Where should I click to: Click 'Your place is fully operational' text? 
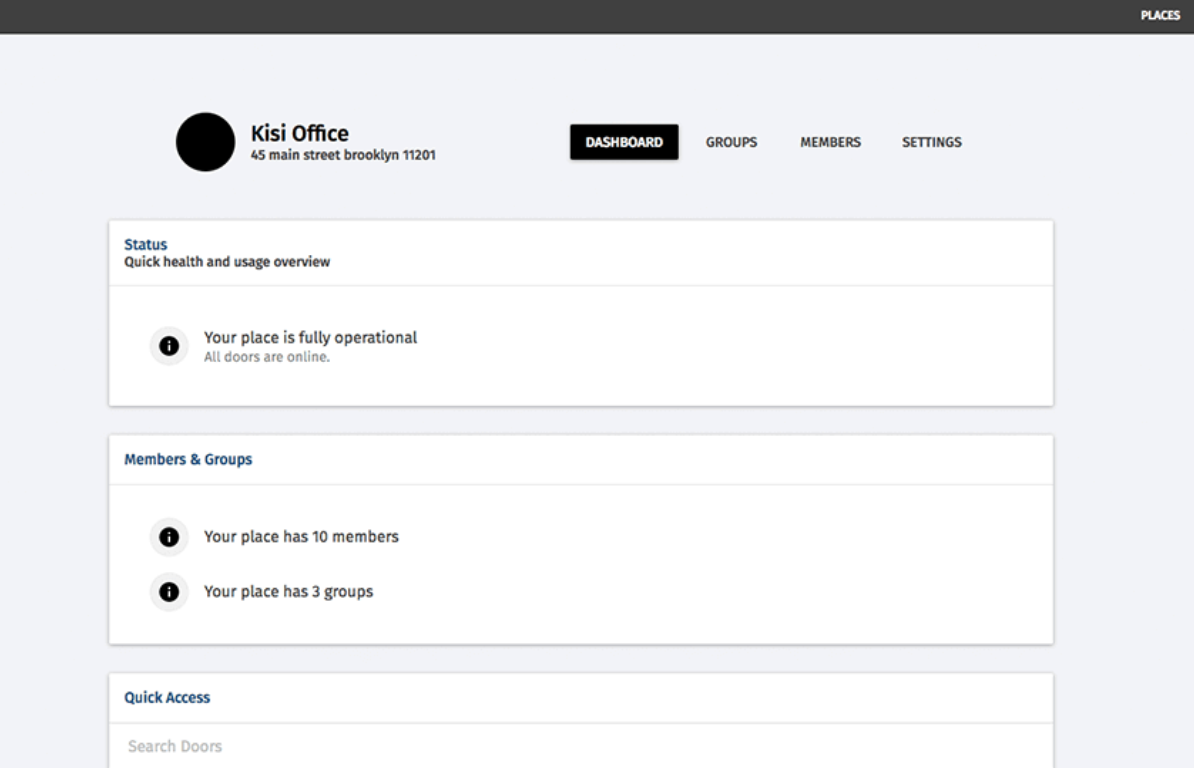coord(310,338)
